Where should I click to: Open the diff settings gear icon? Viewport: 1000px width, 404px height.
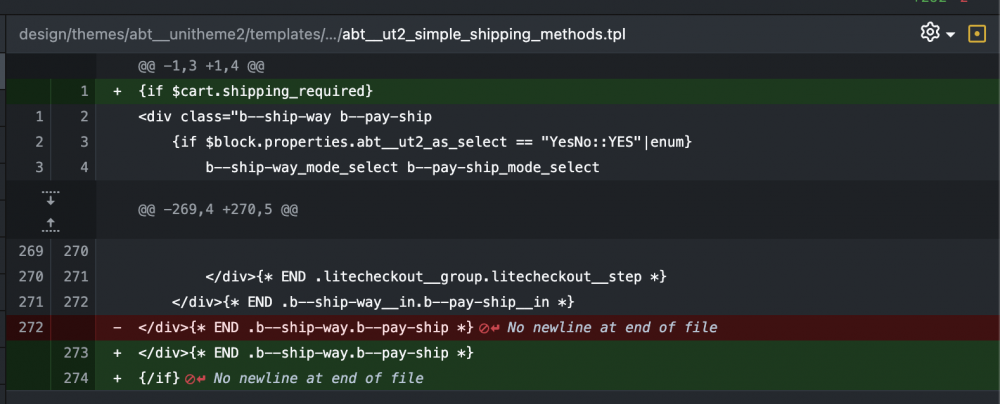pyautogui.click(x=930, y=33)
